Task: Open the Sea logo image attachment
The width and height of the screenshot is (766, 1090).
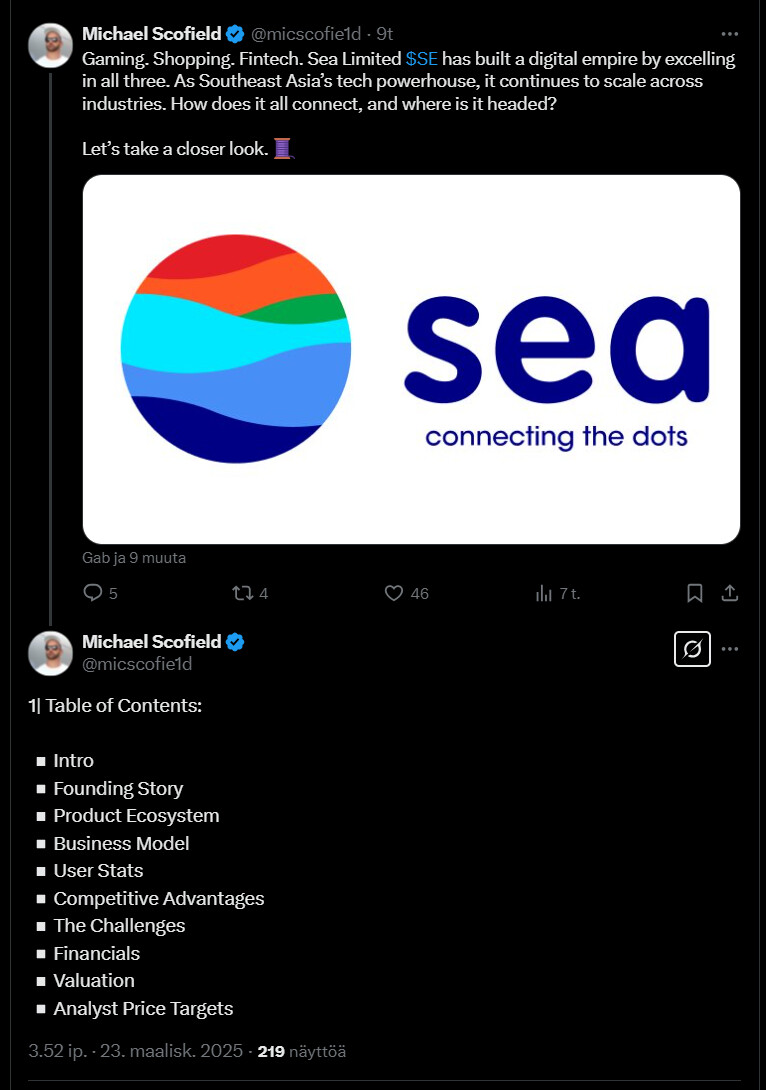Action: tap(410, 360)
